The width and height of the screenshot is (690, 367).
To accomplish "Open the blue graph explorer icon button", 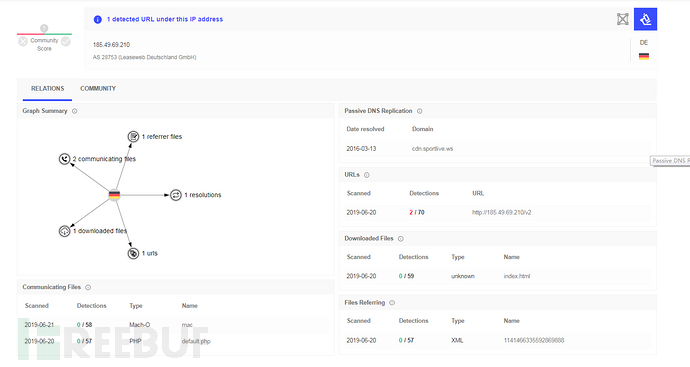I will click(645, 19).
